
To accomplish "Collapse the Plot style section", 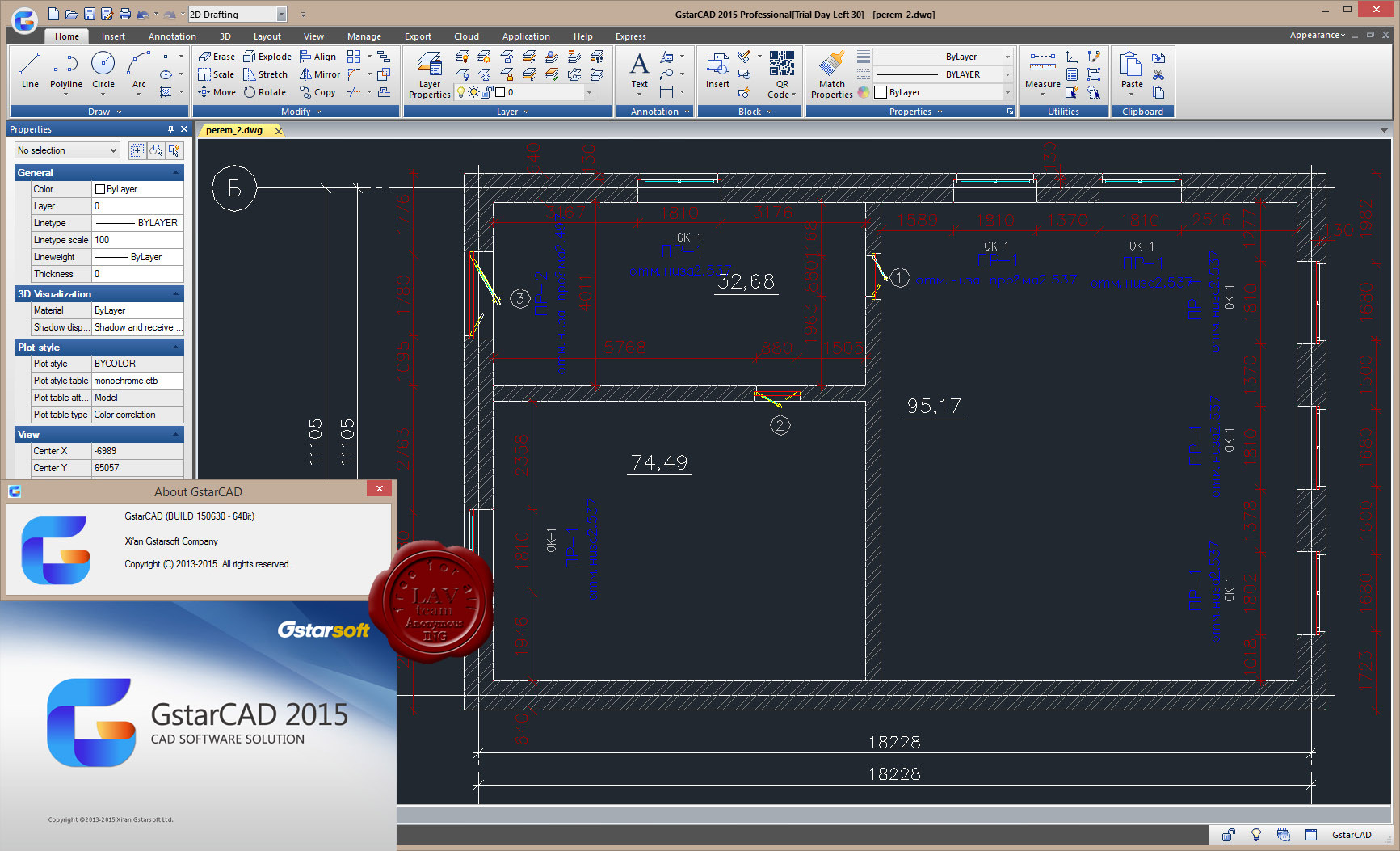I will [x=175, y=348].
